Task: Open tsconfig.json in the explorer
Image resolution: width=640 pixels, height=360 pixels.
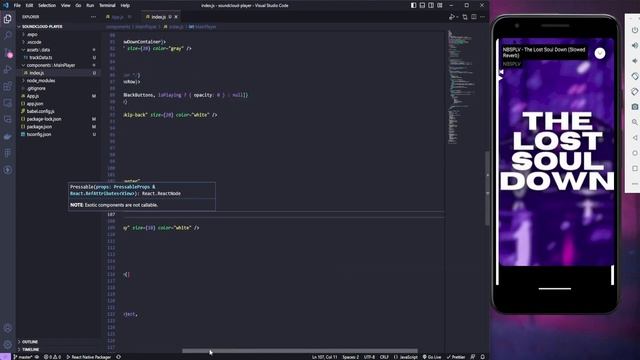Action: (39, 134)
